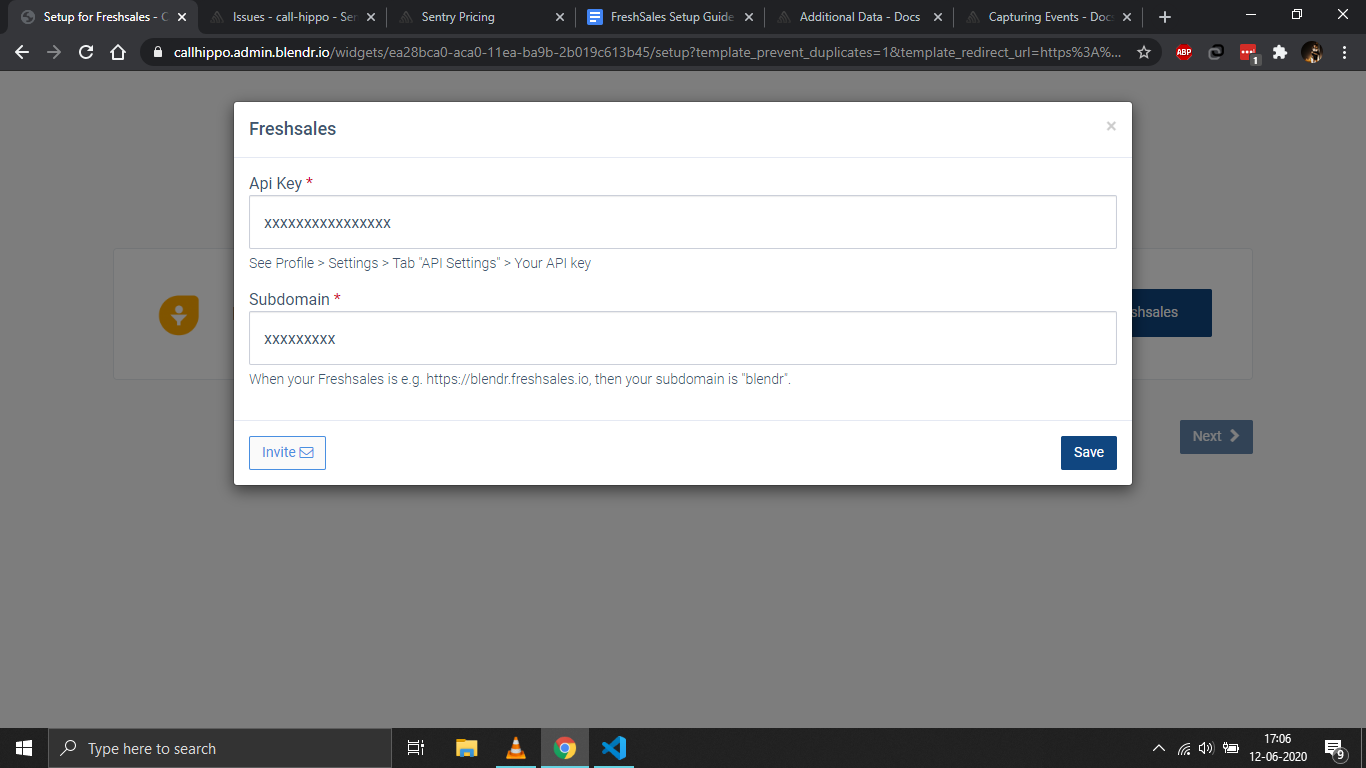
Task: Click the API key help text
Action: 420,263
